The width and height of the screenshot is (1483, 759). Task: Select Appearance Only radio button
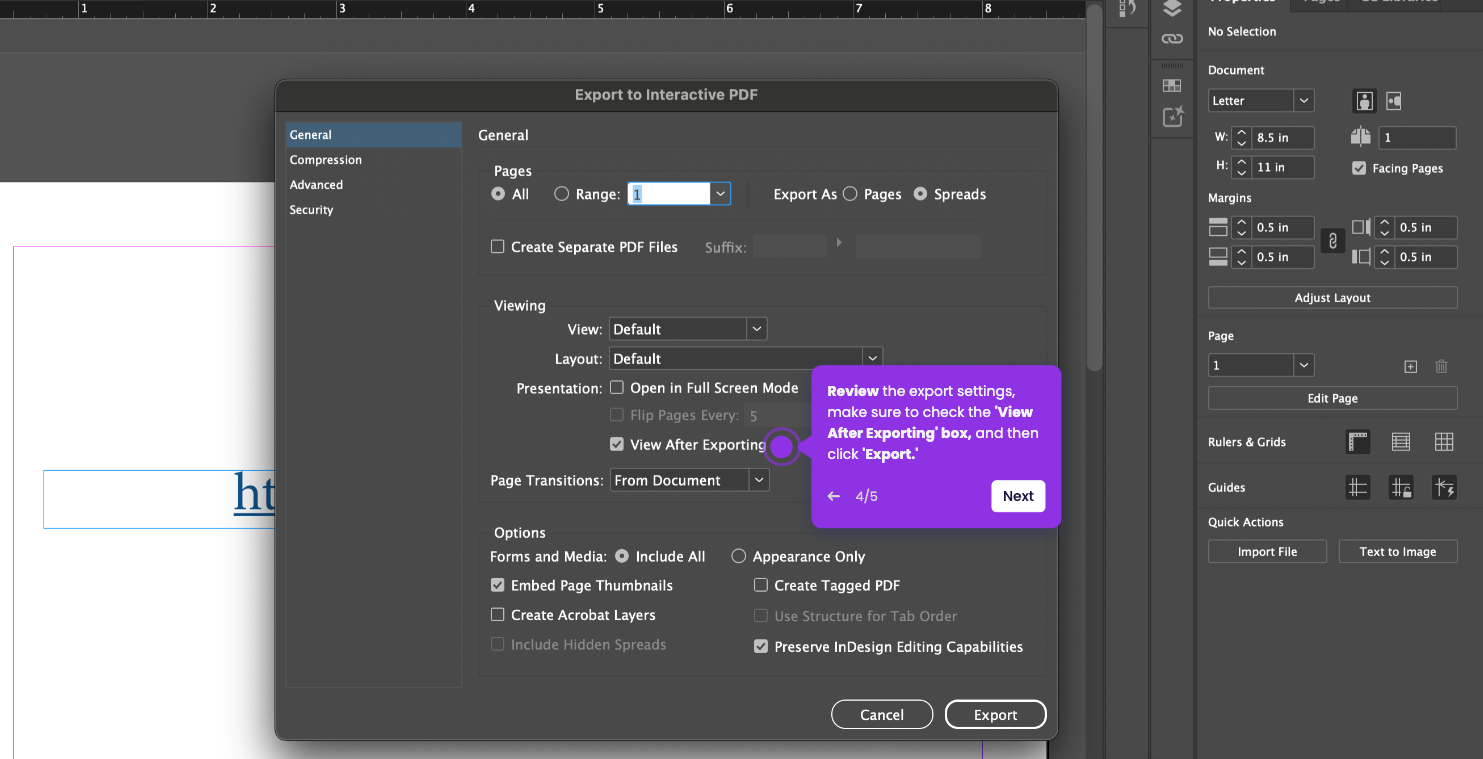(x=739, y=556)
